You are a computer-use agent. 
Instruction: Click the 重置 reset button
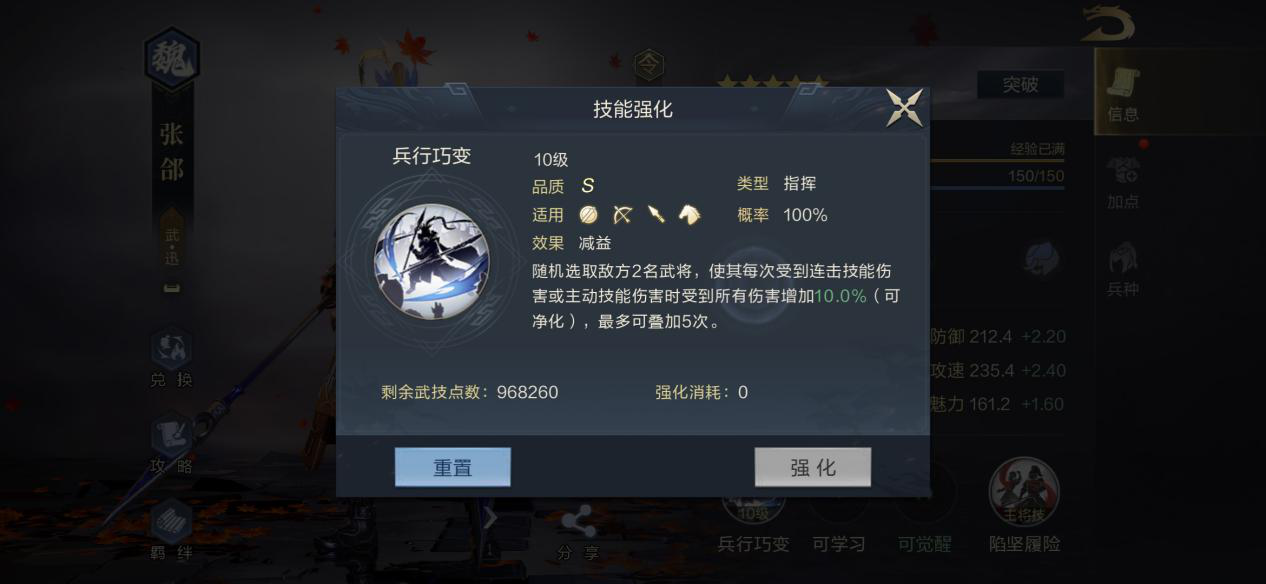point(453,467)
